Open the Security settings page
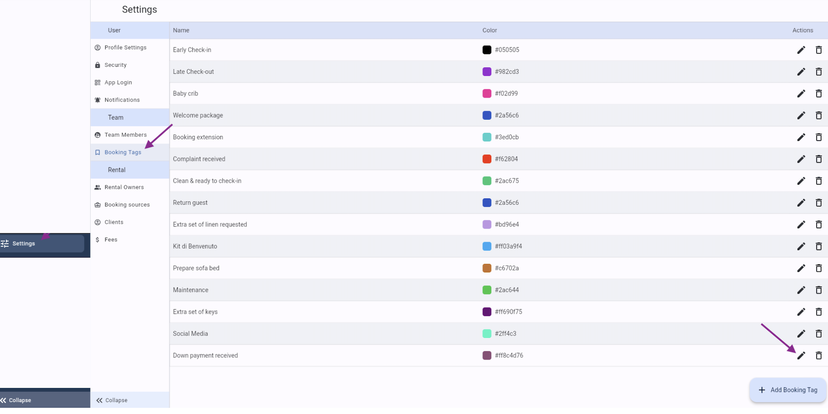The image size is (828, 414). click(130, 65)
